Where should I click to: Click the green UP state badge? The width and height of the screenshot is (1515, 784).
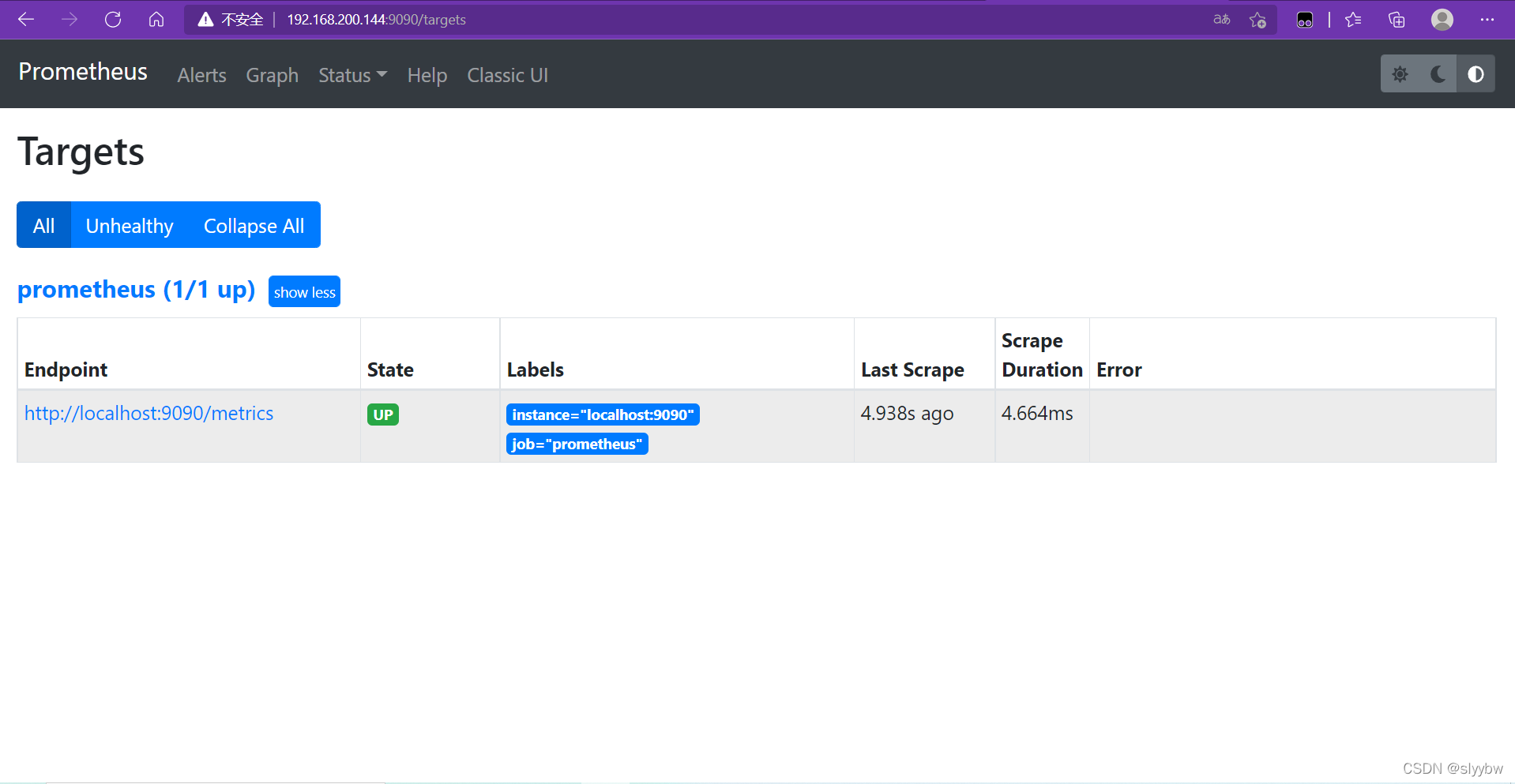click(383, 415)
